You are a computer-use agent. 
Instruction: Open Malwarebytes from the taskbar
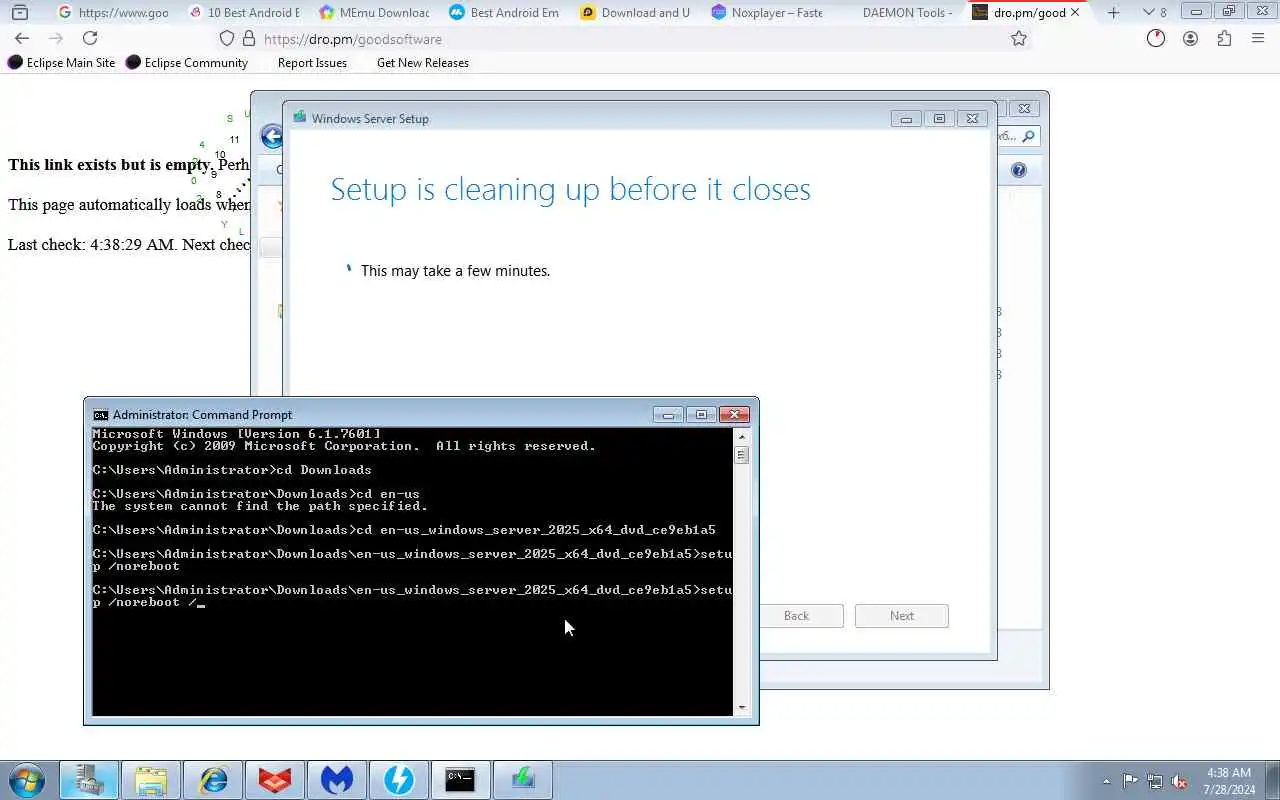(337, 780)
